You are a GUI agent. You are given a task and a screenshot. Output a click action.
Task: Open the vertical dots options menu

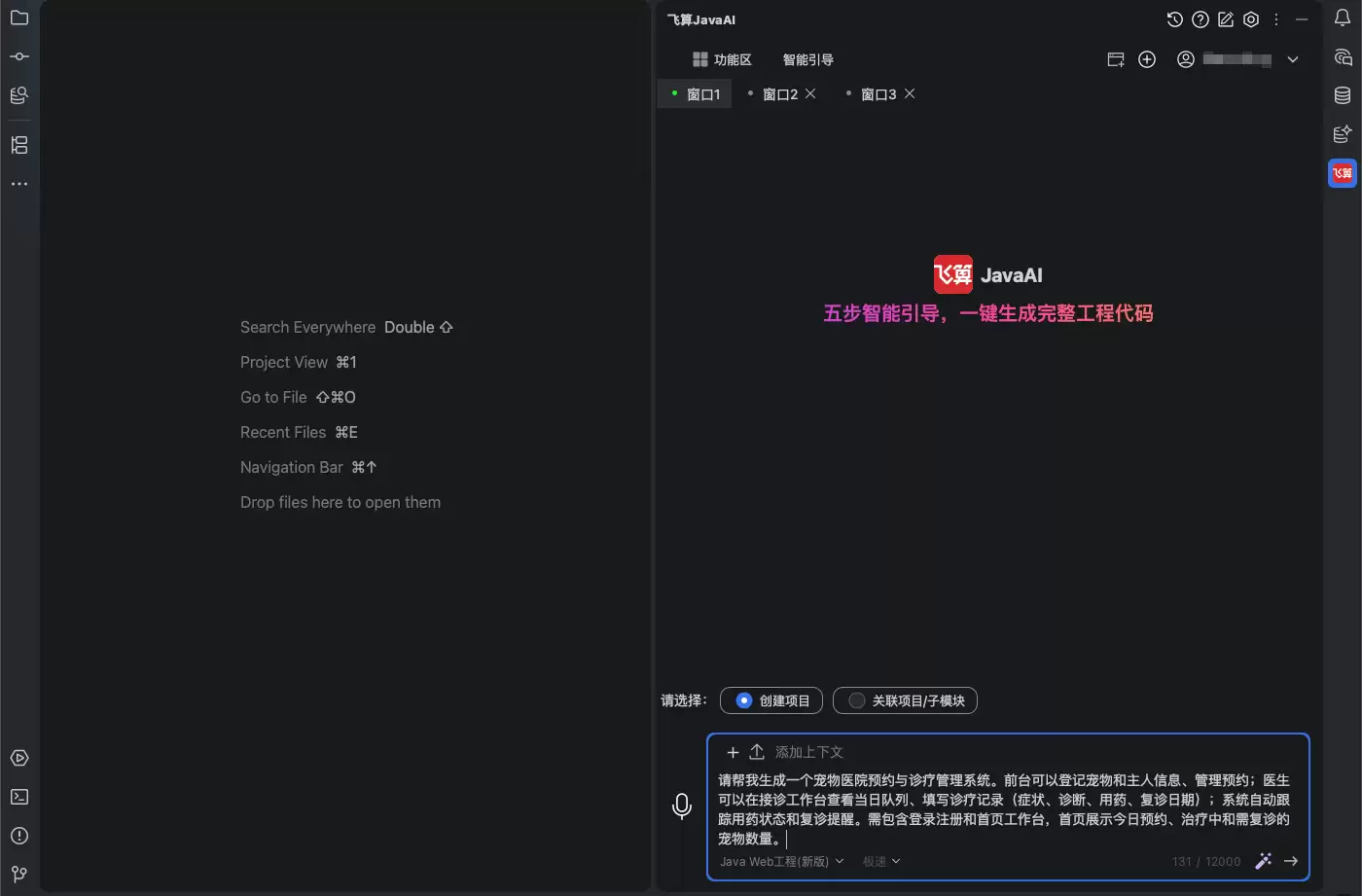click(1276, 19)
